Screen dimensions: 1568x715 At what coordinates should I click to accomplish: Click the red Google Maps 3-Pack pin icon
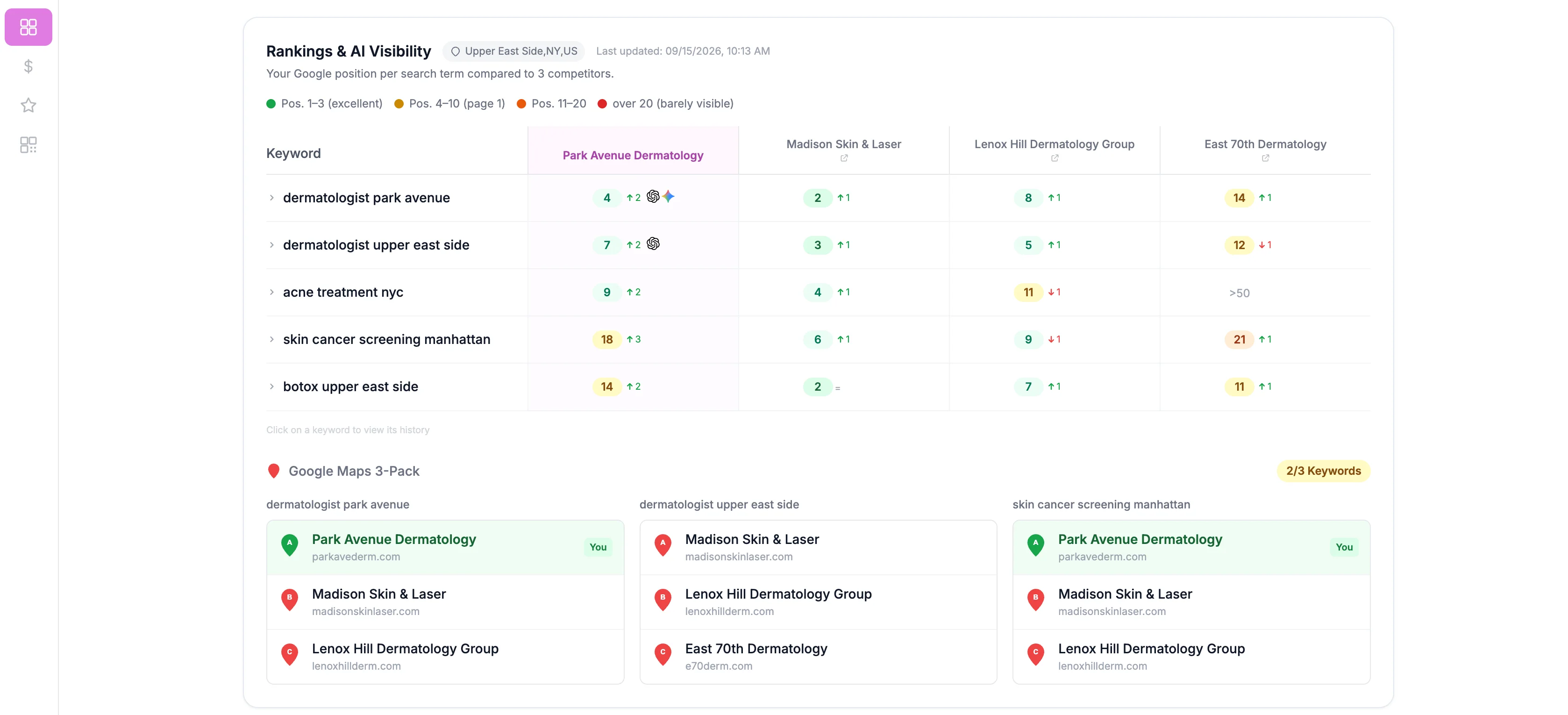coord(274,471)
